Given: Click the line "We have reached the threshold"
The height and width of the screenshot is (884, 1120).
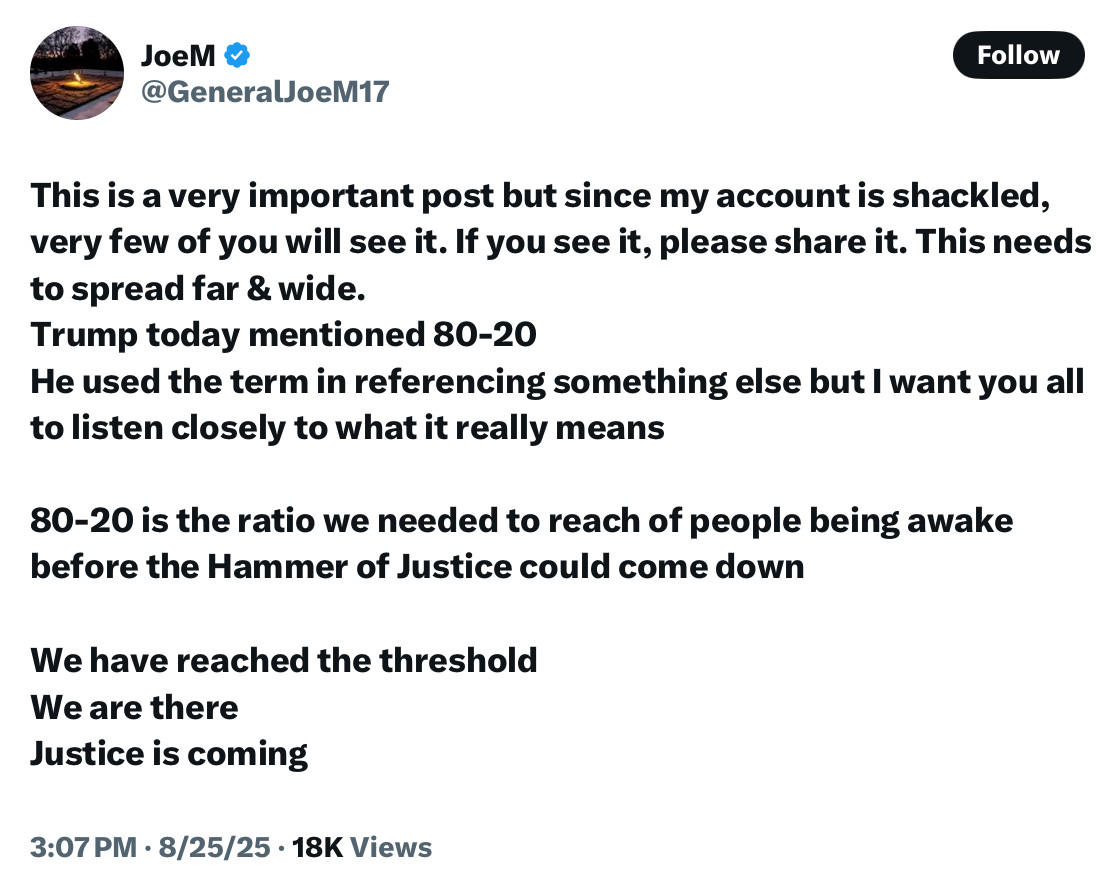Looking at the screenshot, I should 284,660.
